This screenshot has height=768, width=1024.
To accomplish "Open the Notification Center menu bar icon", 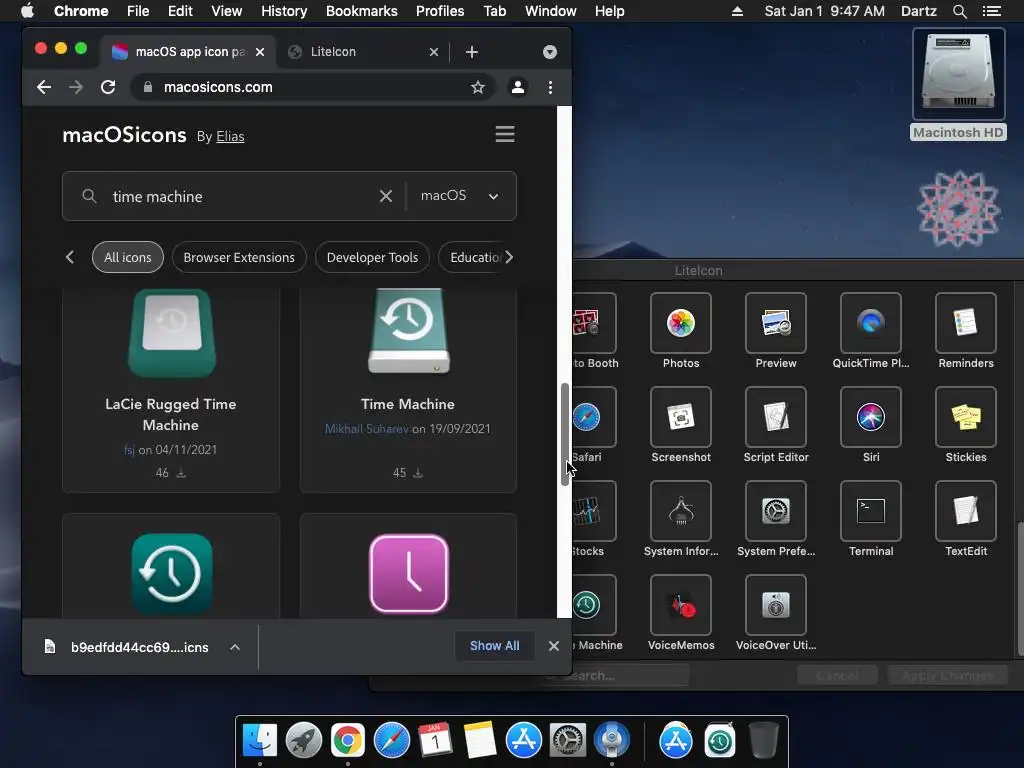I will pyautogui.click(x=992, y=11).
